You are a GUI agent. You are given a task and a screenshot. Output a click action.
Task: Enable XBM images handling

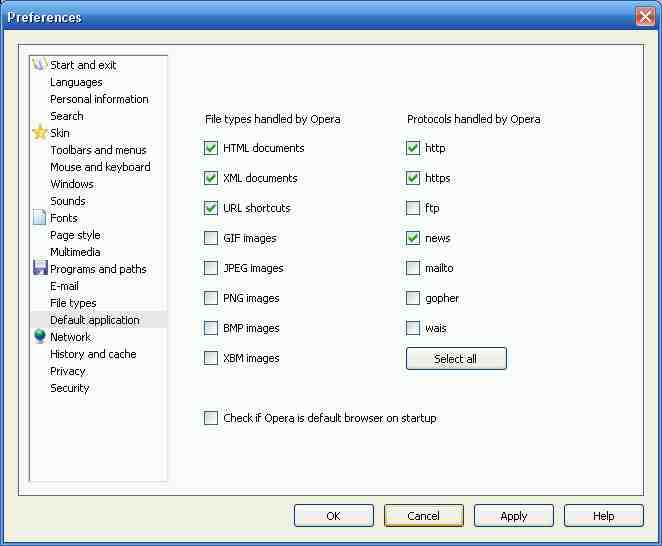[211, 358]
